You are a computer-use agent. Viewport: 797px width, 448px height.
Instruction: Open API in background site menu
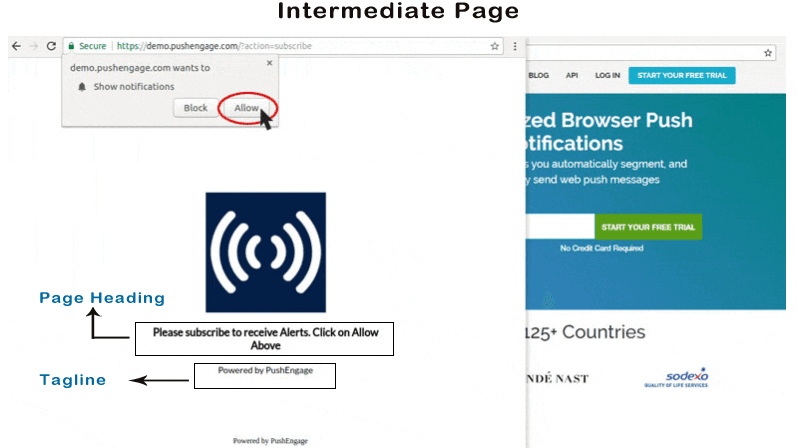(x=572, y=75)
